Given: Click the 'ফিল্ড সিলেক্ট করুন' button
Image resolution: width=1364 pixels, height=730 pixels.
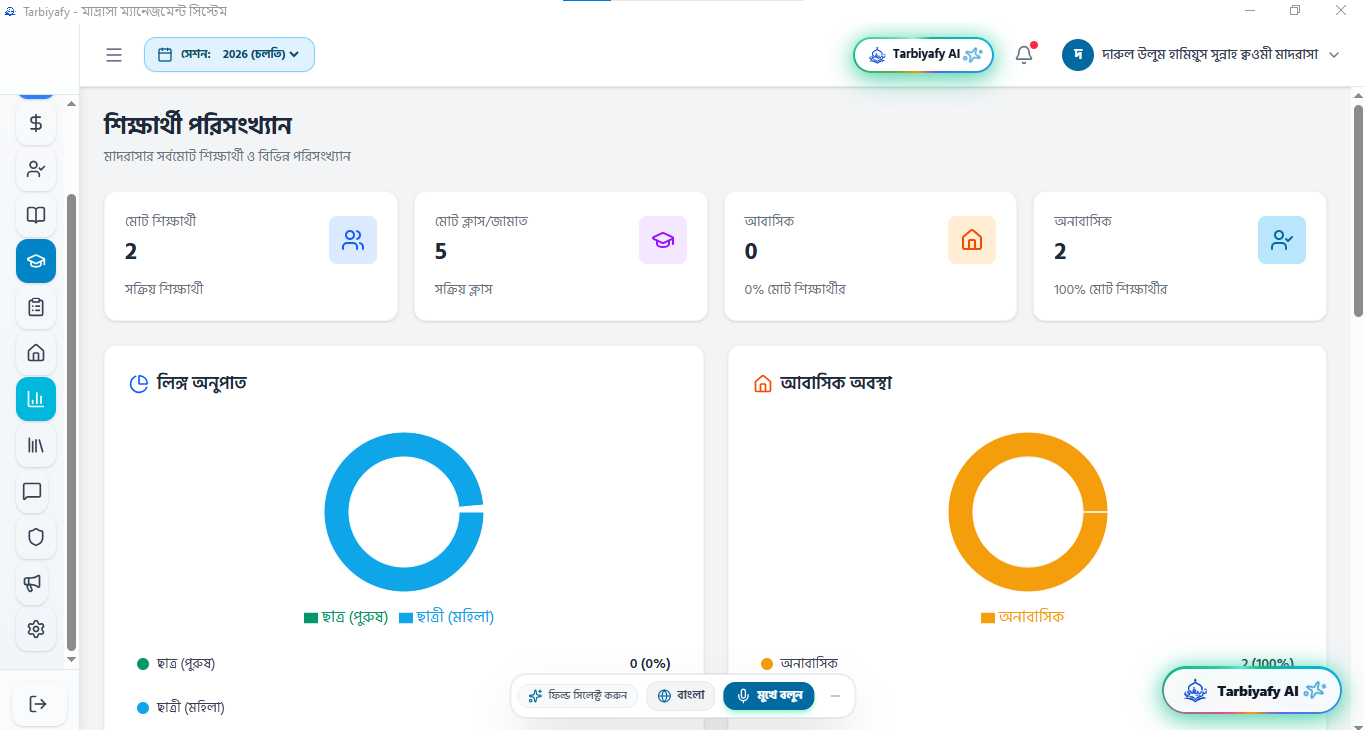Looking at the screenshot, I should tap(578, 696).
